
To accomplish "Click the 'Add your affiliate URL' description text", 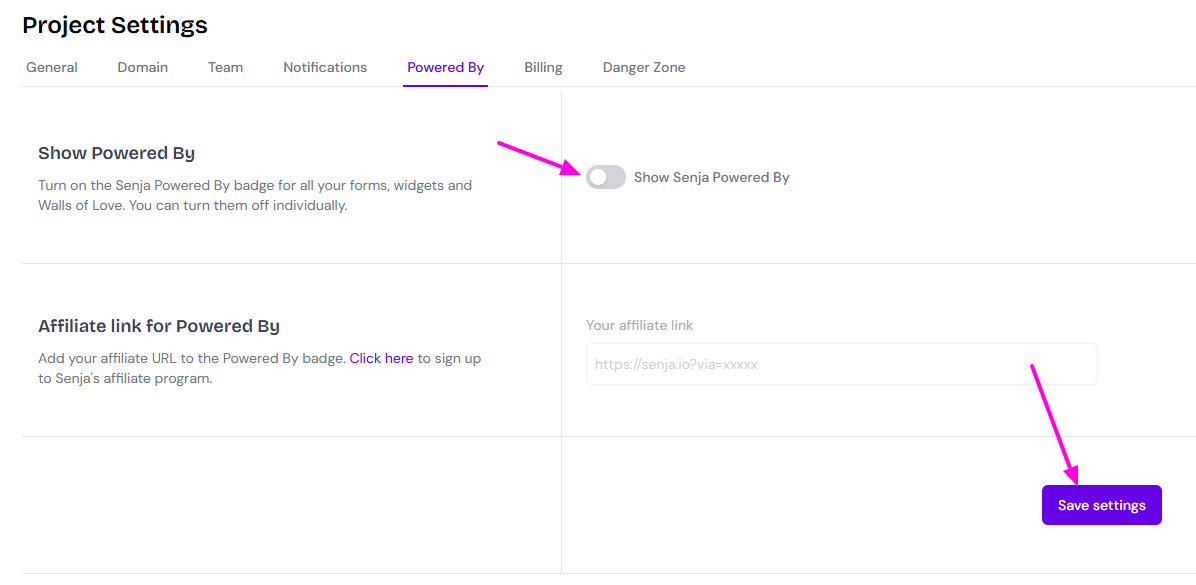I will [192, 358].
